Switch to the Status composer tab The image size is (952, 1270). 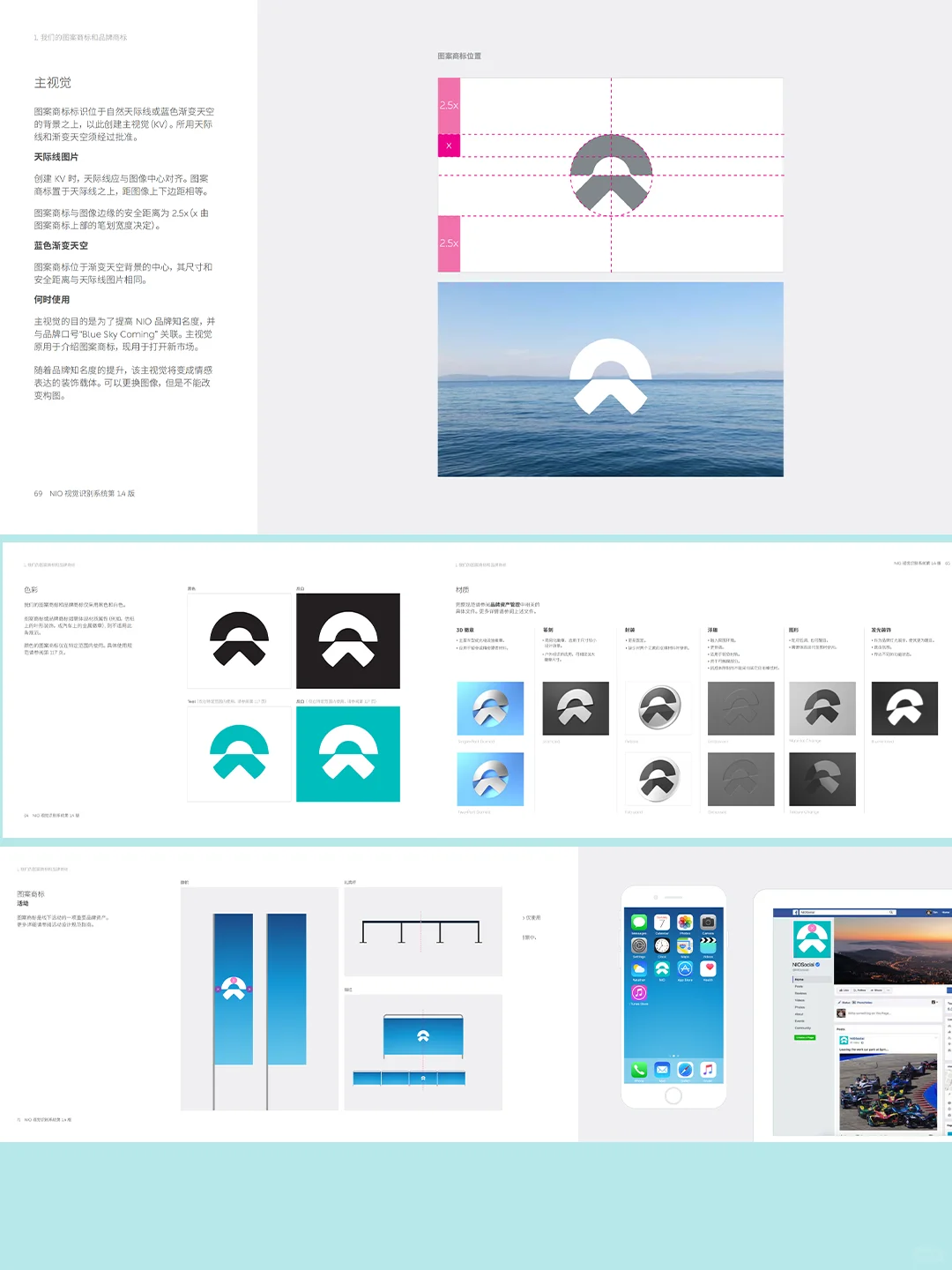pos(844,1003)
